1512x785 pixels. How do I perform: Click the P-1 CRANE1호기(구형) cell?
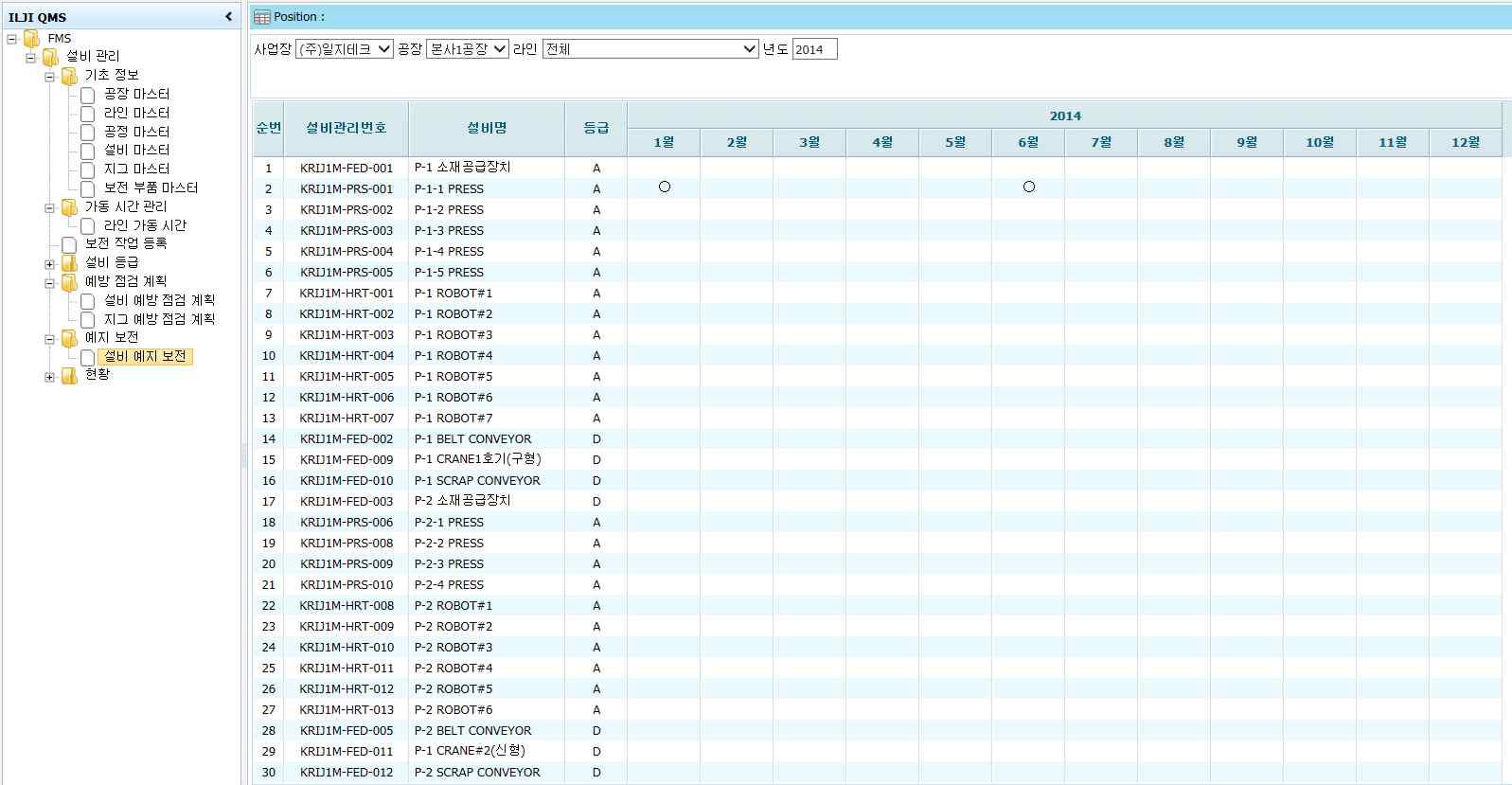point(487,460)
